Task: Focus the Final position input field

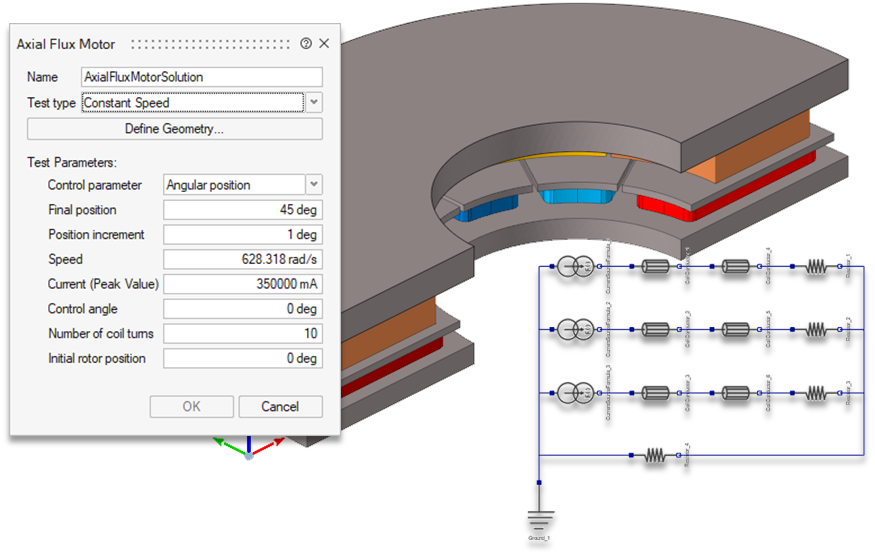Action: pyautogui.click(x=242, y=210)
